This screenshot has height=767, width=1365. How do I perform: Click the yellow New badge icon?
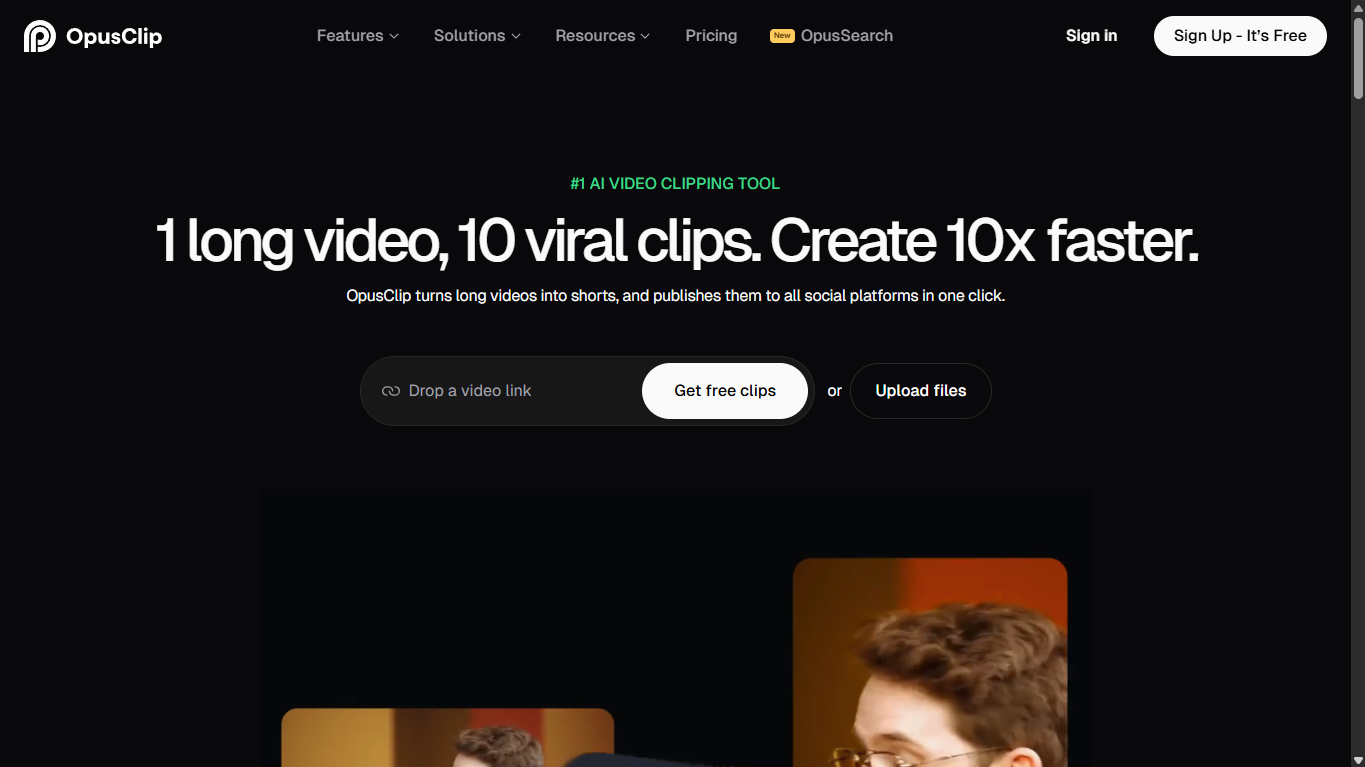point(782,35)
